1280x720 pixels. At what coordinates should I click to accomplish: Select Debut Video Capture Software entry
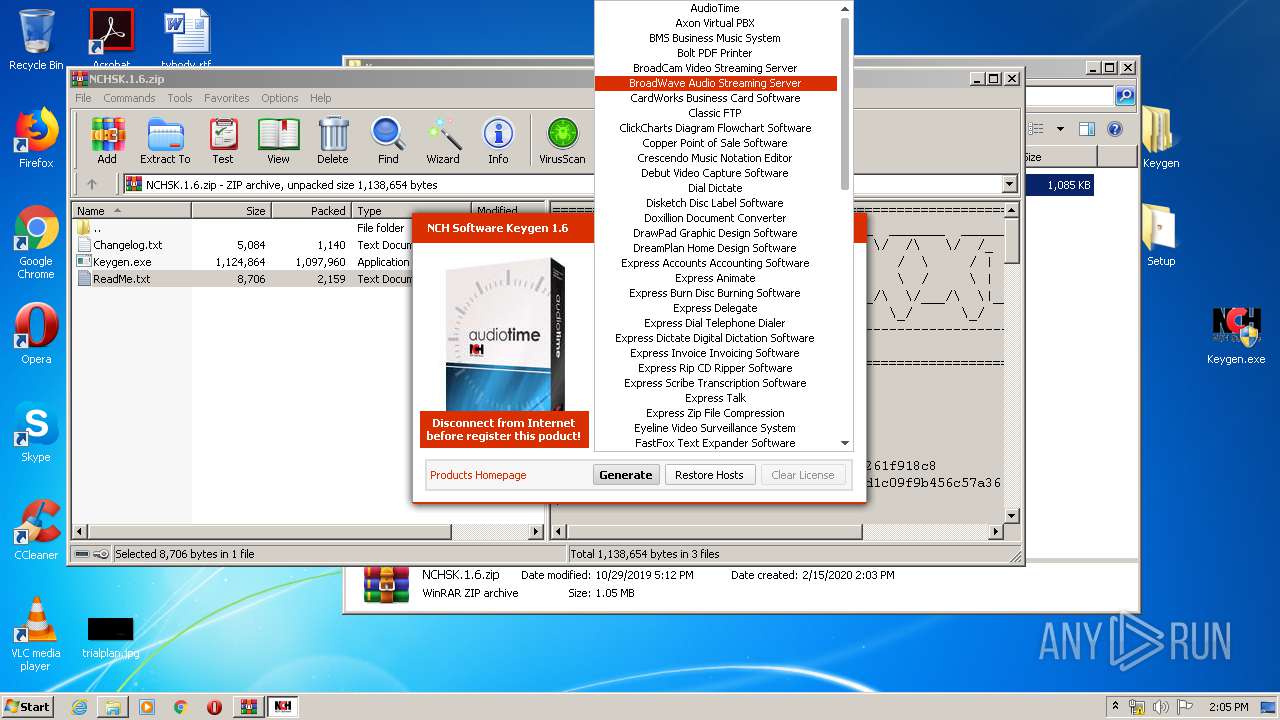coord(716,173)
